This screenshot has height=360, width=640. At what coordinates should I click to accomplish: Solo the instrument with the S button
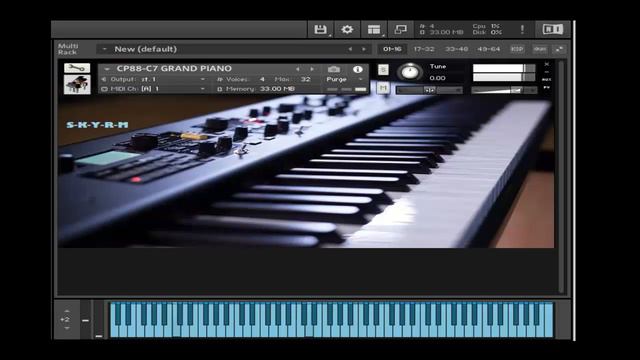(383, 70)
